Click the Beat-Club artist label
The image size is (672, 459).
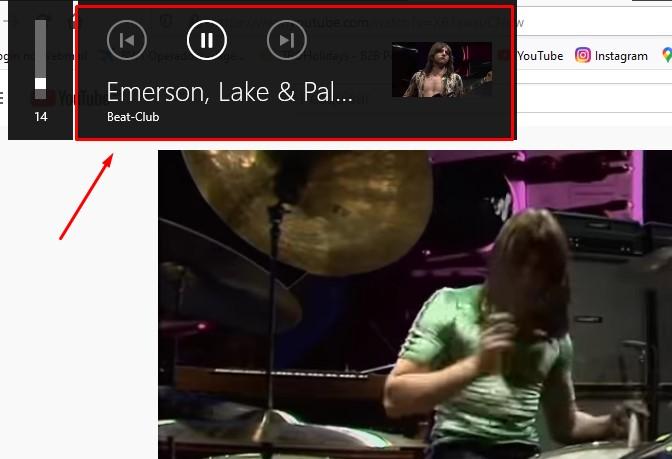coord(133,117)
